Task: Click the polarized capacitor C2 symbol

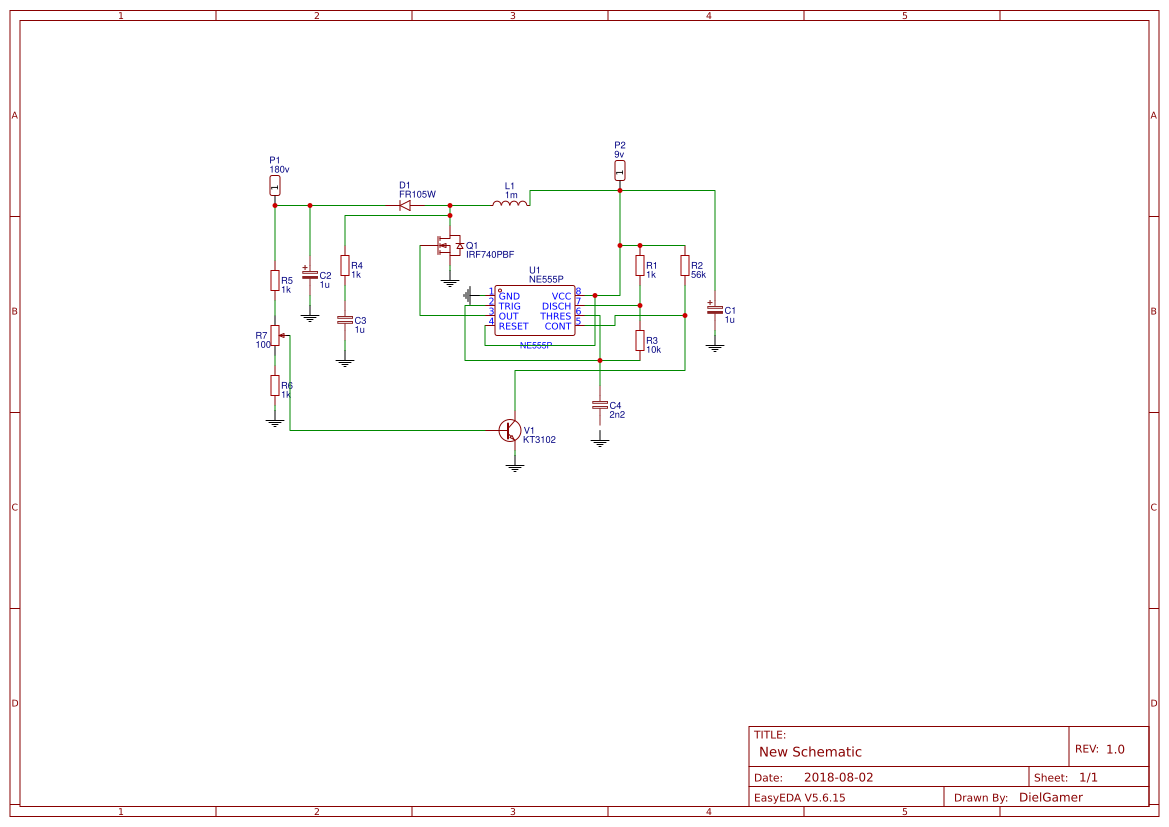Action: (311, 277)
